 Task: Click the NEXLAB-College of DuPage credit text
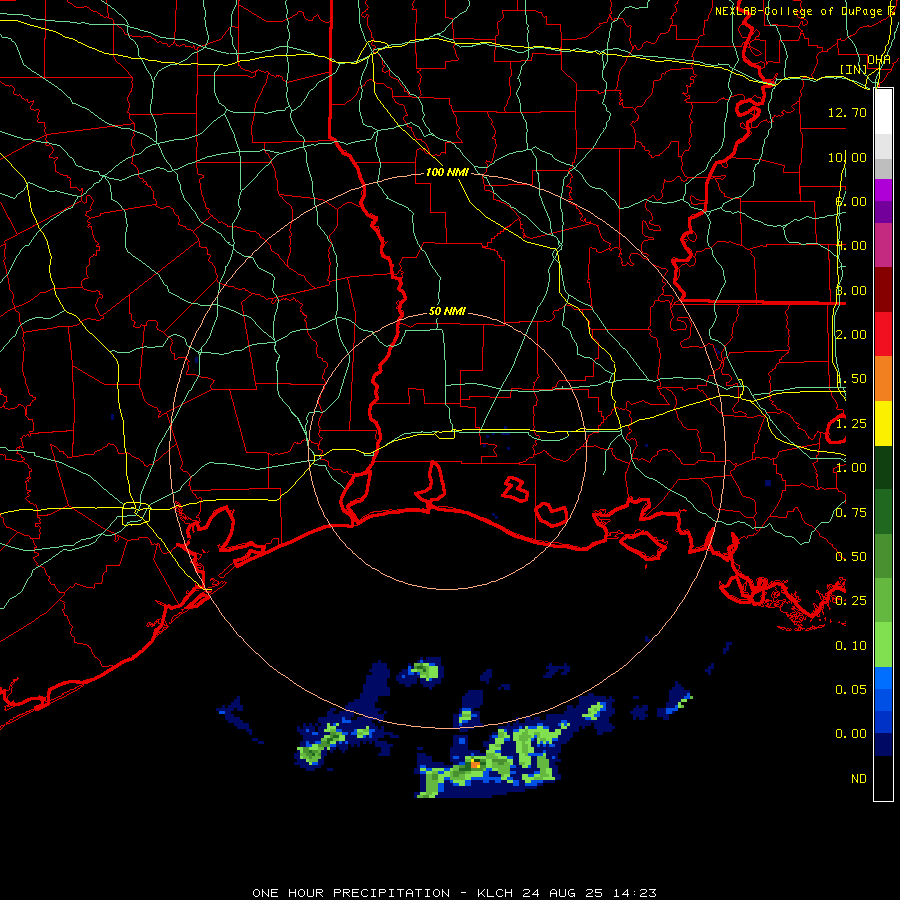point(799,11)
